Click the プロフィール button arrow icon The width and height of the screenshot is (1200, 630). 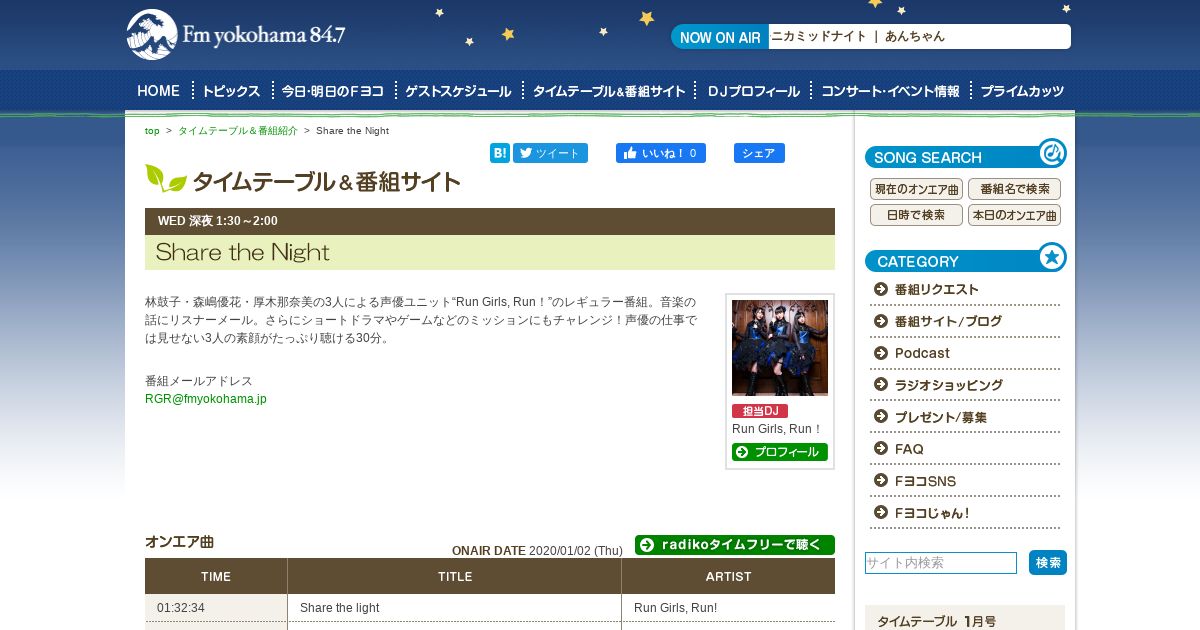point(742,452)
